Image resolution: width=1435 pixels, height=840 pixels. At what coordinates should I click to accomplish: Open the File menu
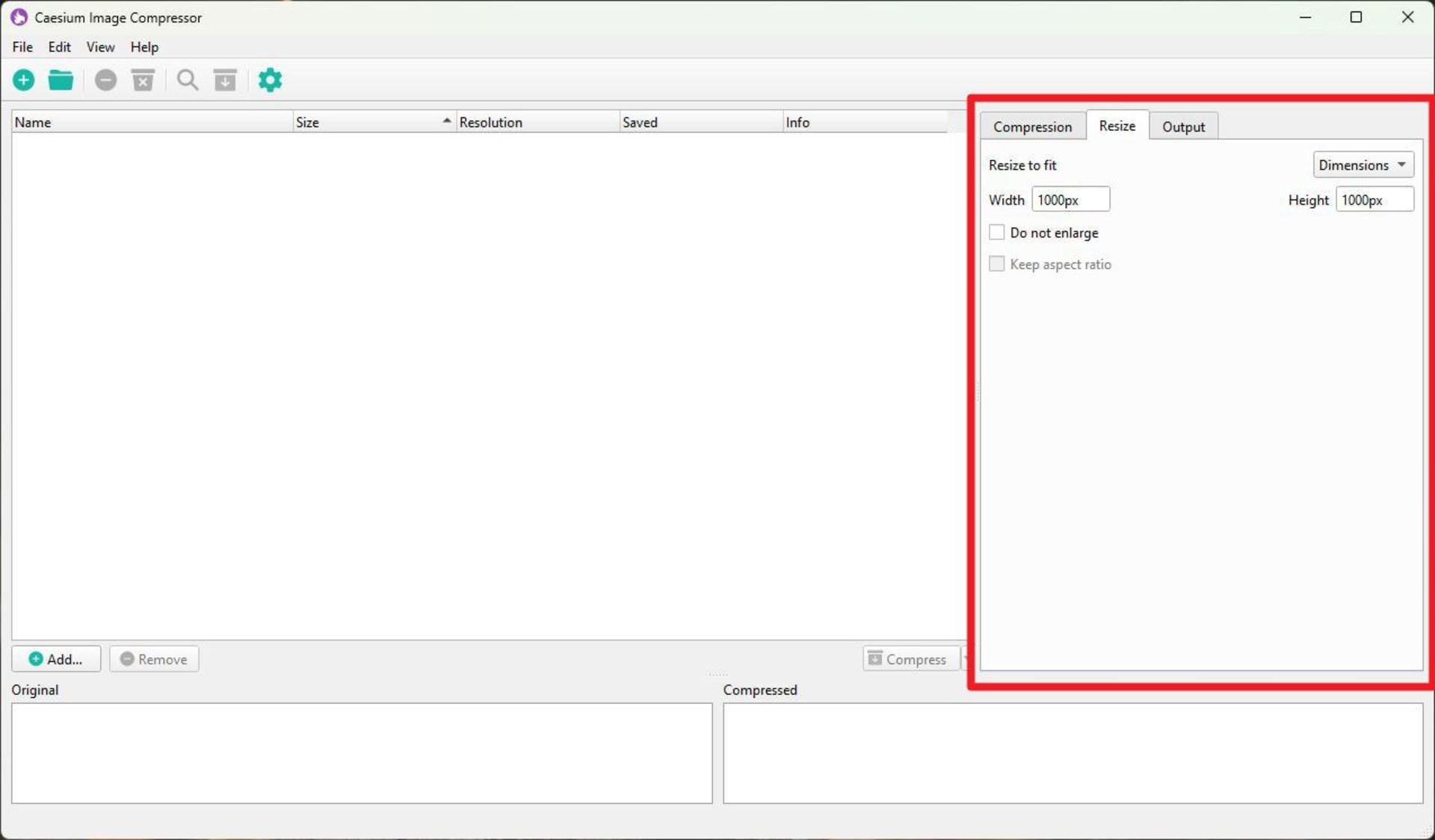22,47
